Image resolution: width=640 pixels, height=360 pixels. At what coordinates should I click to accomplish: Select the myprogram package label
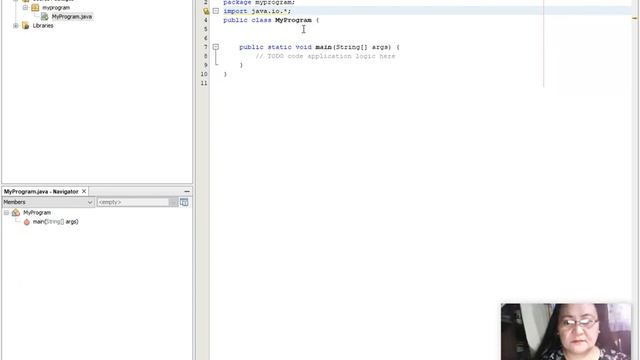pyautogui.click(x=56, y=8)
